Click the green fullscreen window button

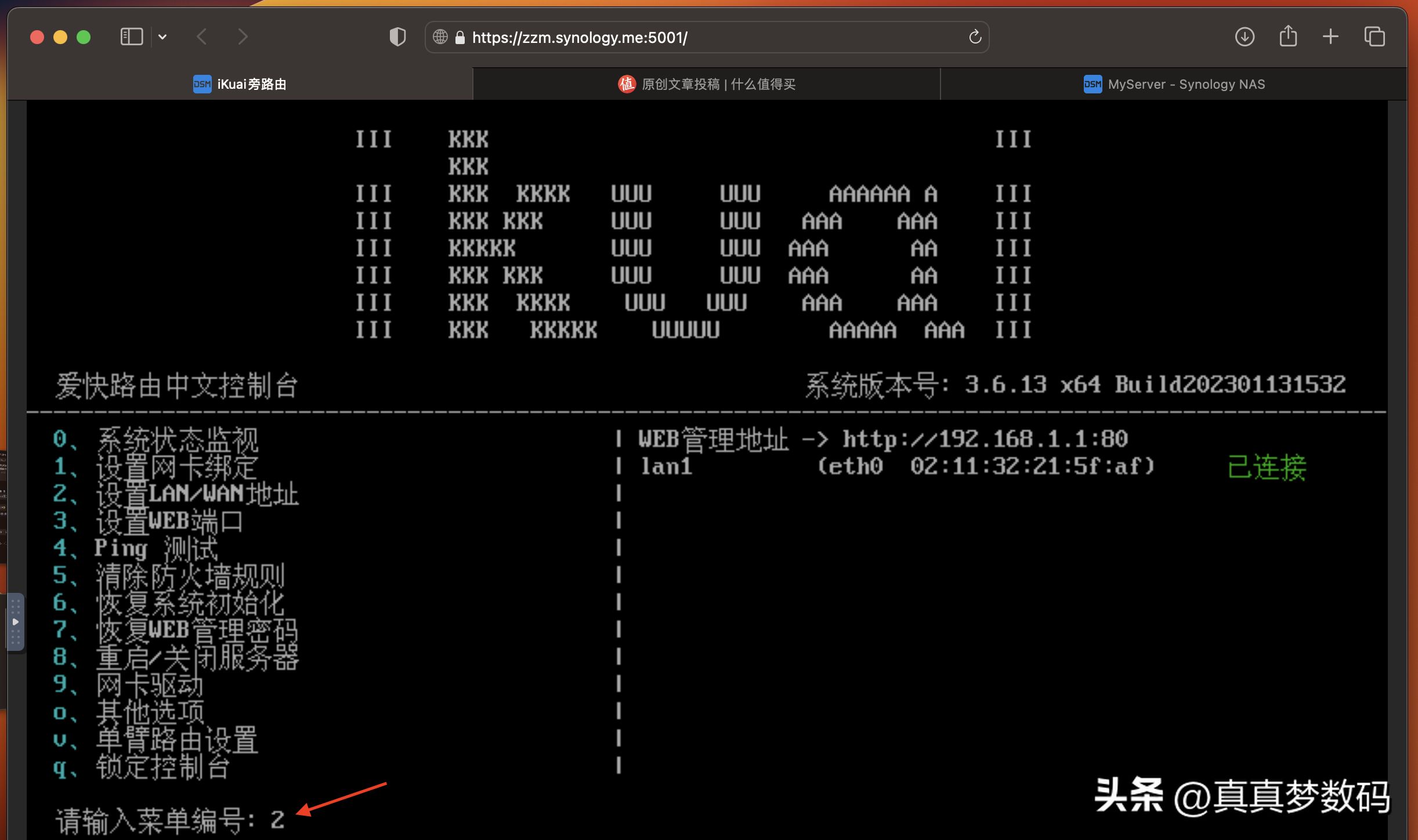click(x=84, y=37)
